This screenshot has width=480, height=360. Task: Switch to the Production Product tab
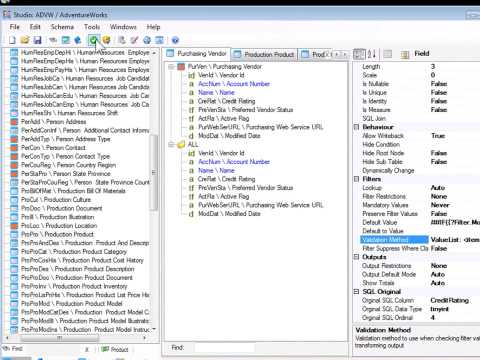coord(264,54)
